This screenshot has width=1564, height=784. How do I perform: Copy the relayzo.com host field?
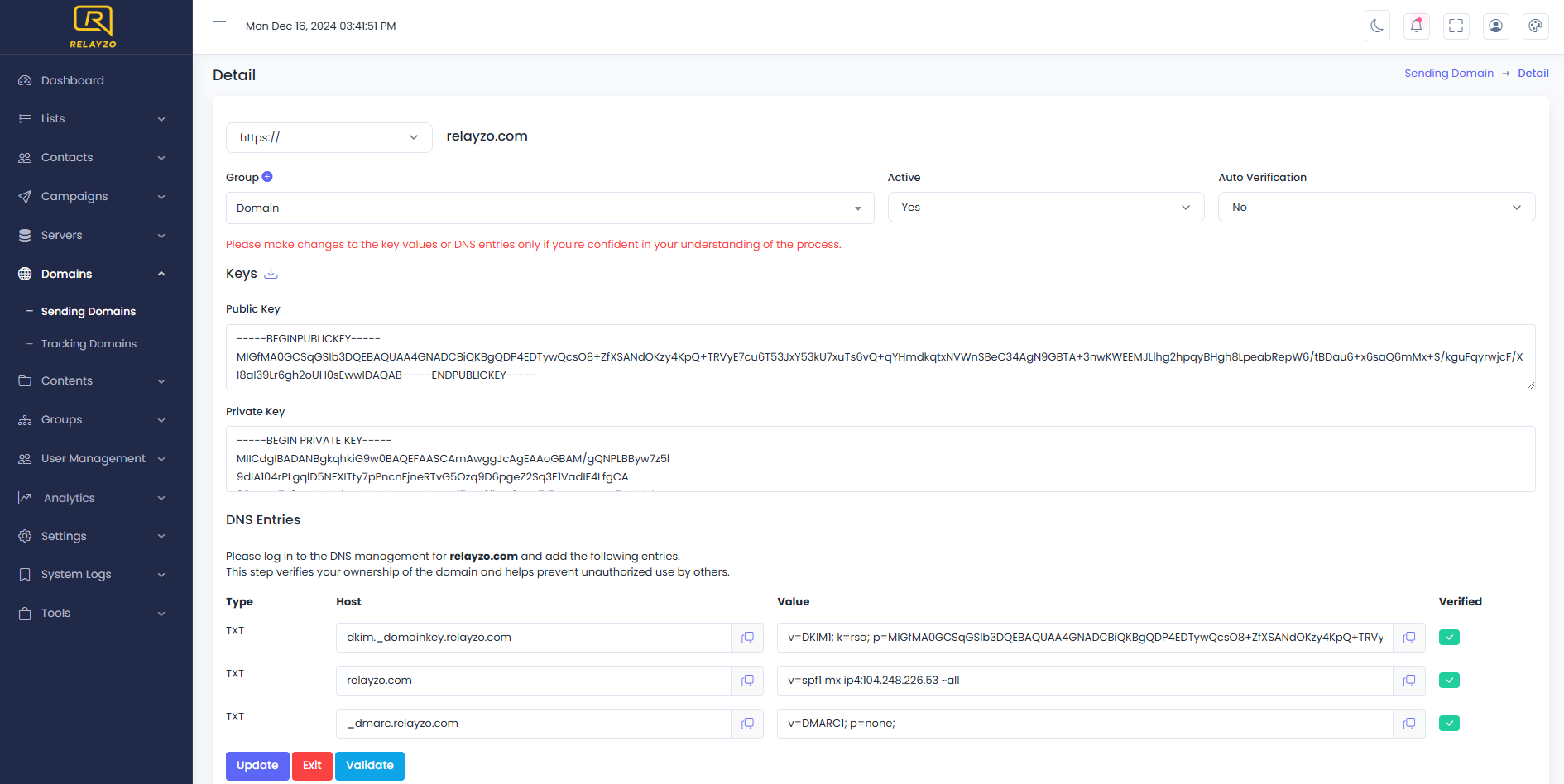click(x=747, y=681)
